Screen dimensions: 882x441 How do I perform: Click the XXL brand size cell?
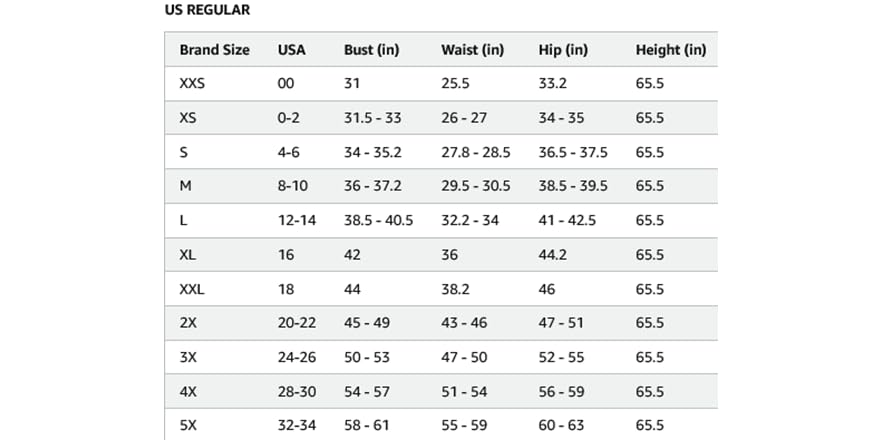click(x=192, y=289)
